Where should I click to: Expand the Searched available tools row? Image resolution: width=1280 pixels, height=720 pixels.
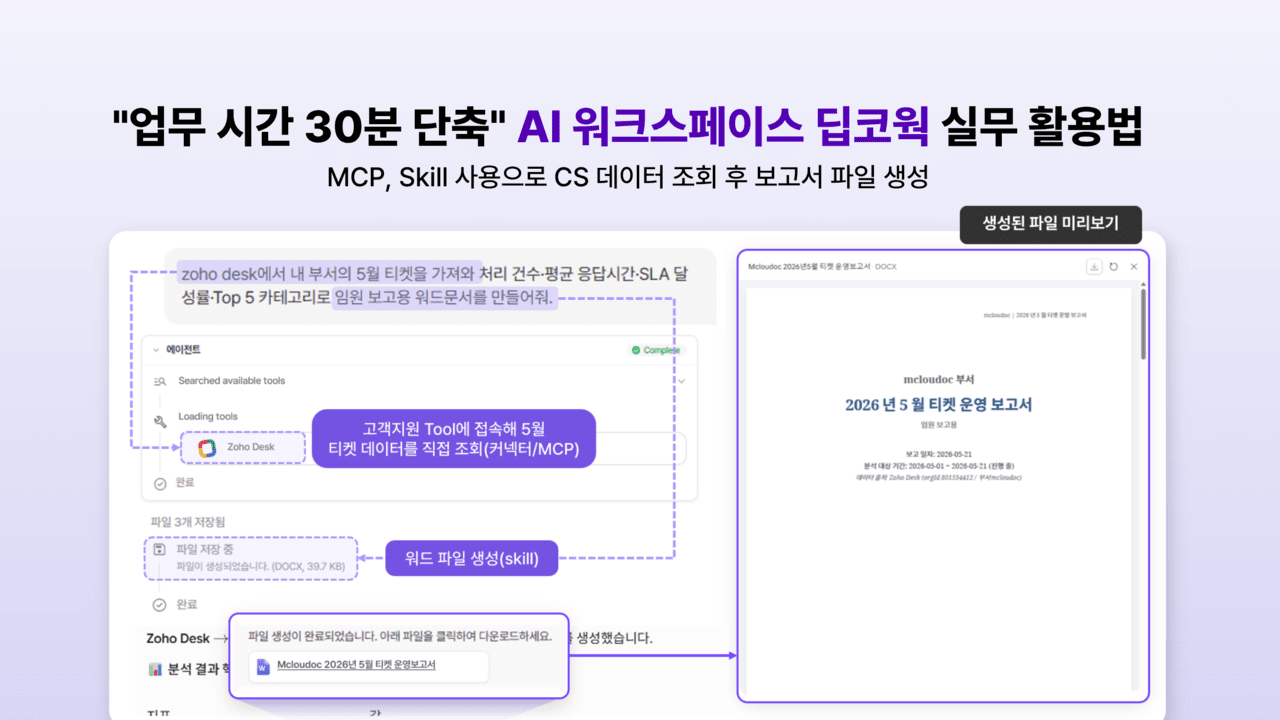(683, 381)
